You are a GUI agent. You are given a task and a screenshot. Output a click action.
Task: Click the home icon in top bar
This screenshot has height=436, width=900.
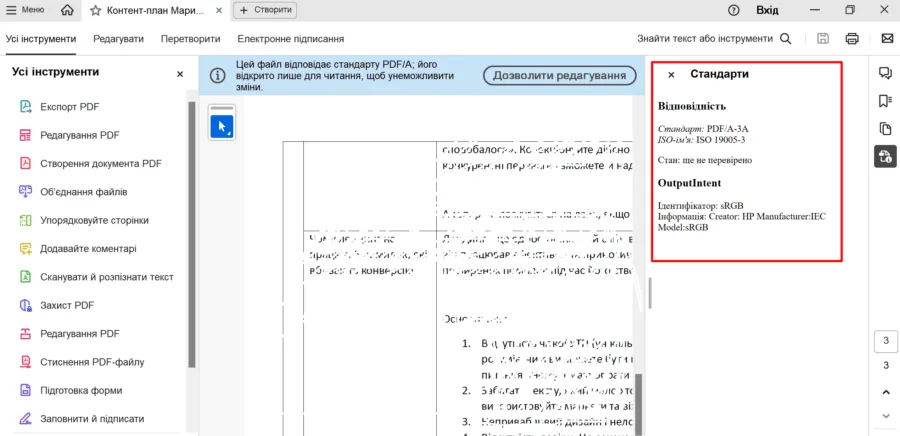(x=67, y=10)
